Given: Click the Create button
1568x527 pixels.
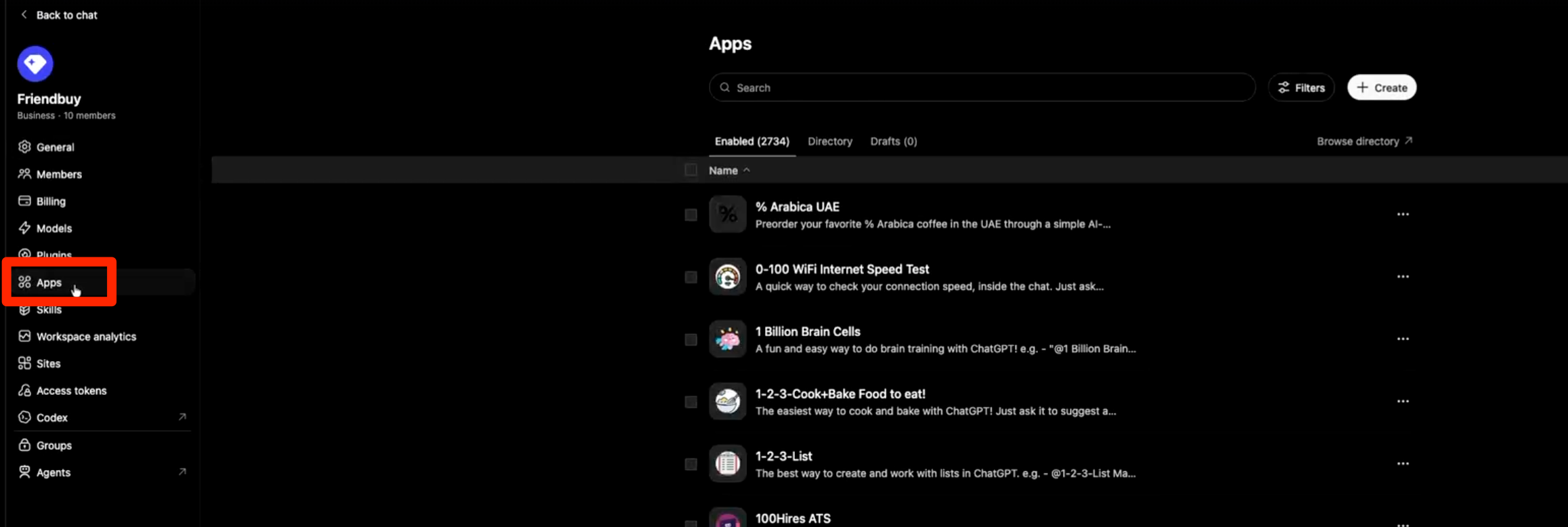Looking at the screenshot, I should (1382, 87).
